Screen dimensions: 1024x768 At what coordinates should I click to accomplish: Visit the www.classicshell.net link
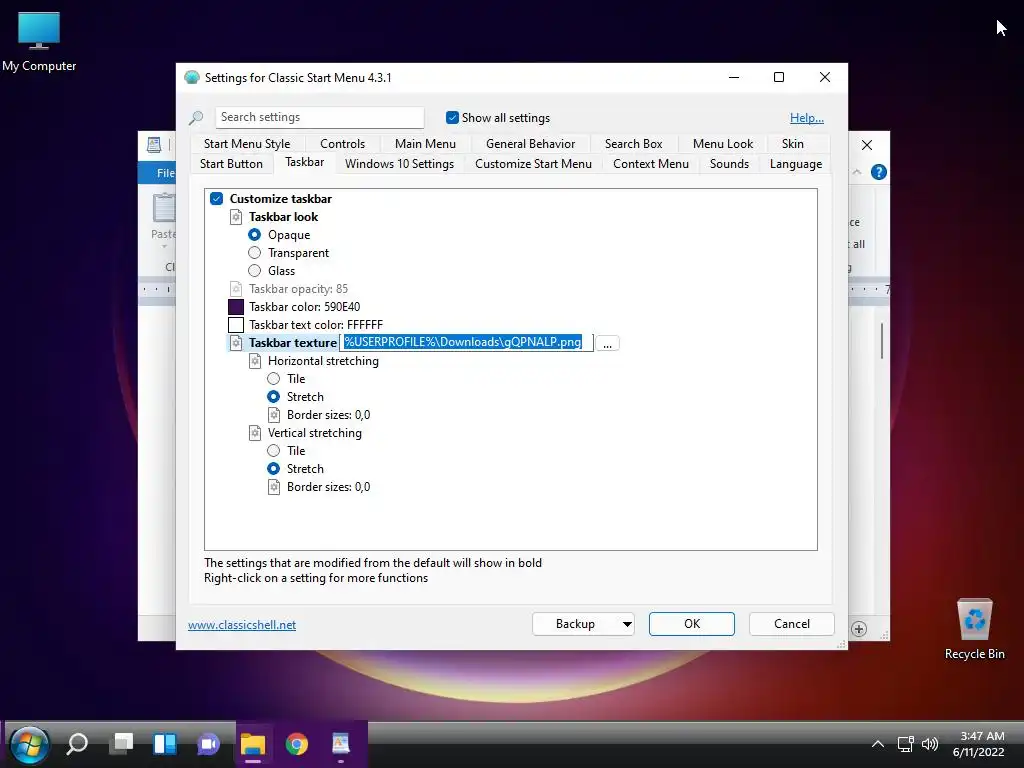pos(242,625)
